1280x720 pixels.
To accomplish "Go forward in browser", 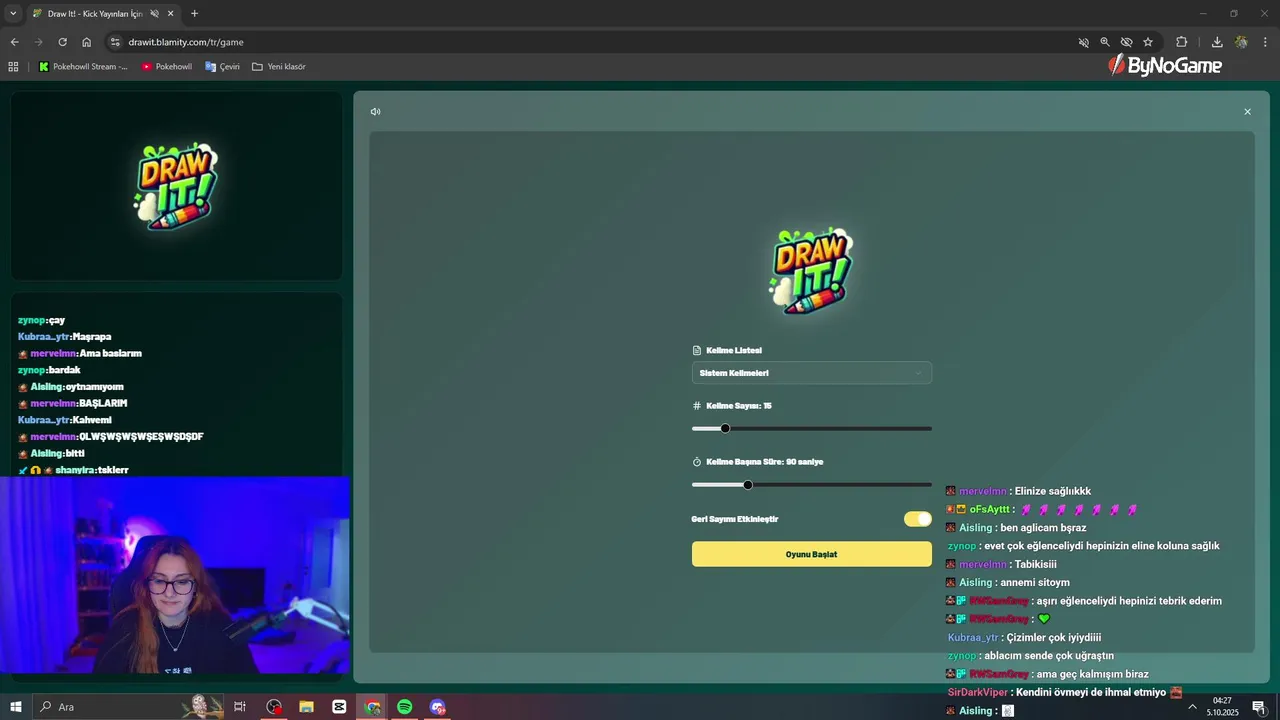I will pyautogui.click(x=38, y=42).
